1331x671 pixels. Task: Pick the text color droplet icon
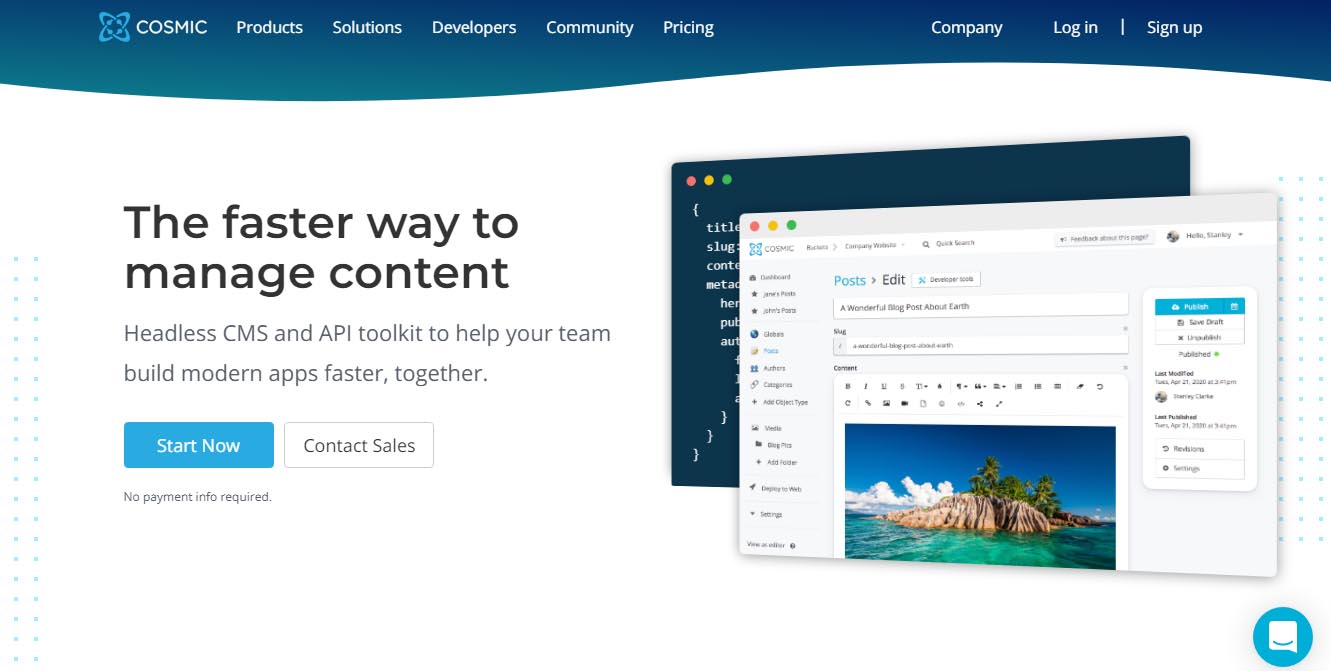[x=940, y=386]
